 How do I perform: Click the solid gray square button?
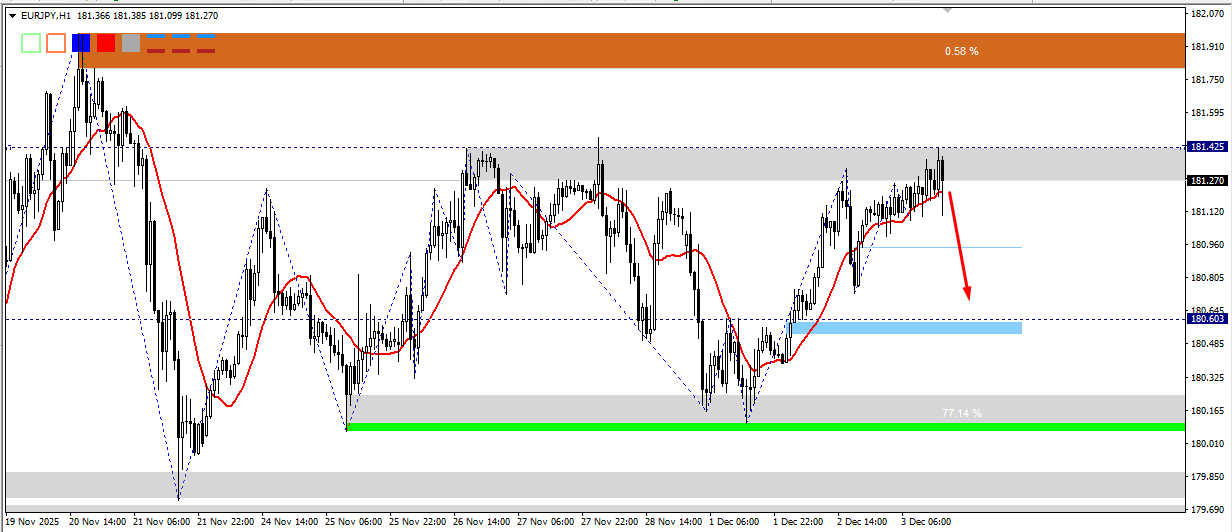coord(131,43)
